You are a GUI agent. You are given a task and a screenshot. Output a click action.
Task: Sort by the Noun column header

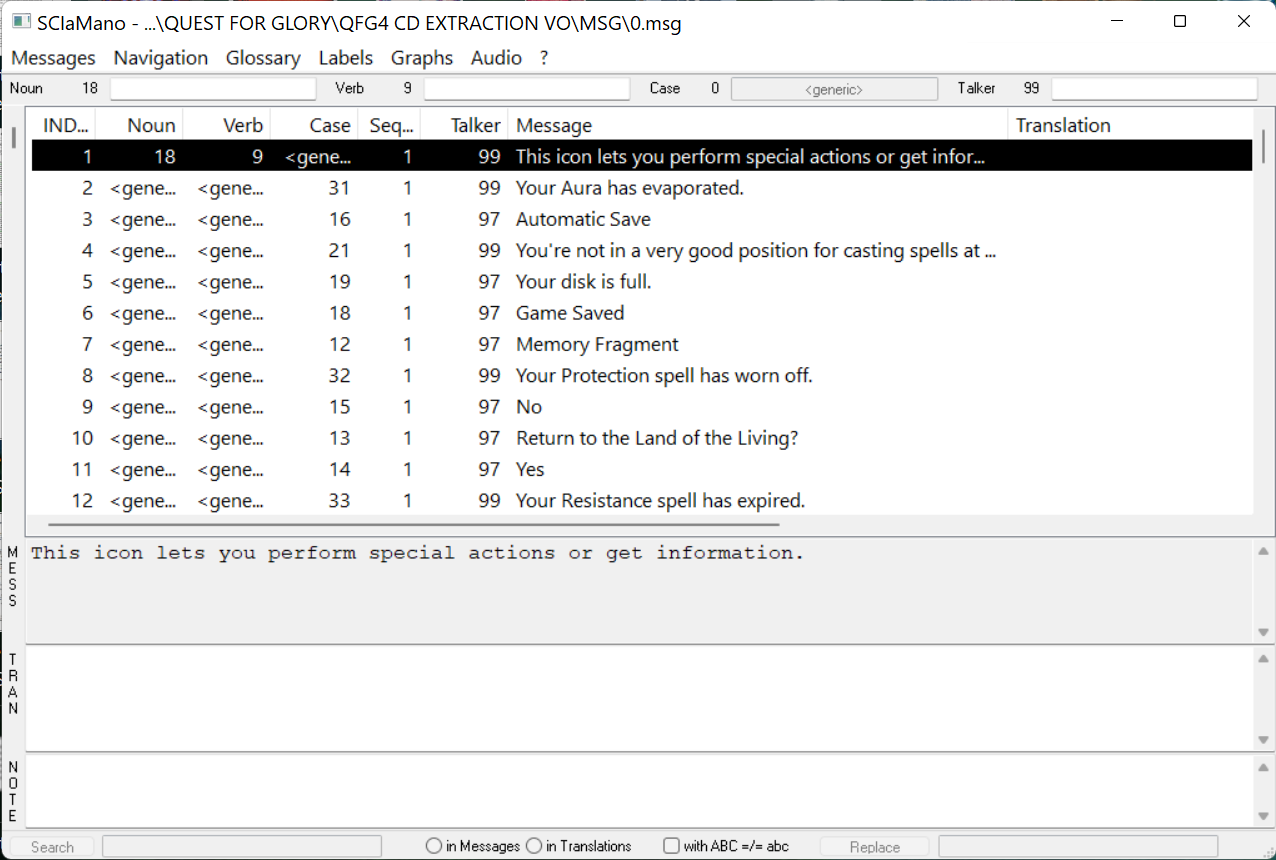[141, 125]
